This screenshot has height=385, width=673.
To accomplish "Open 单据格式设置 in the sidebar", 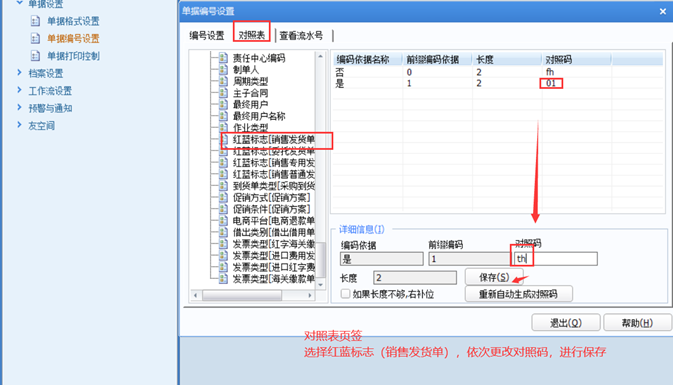I will tap(73, 21).
